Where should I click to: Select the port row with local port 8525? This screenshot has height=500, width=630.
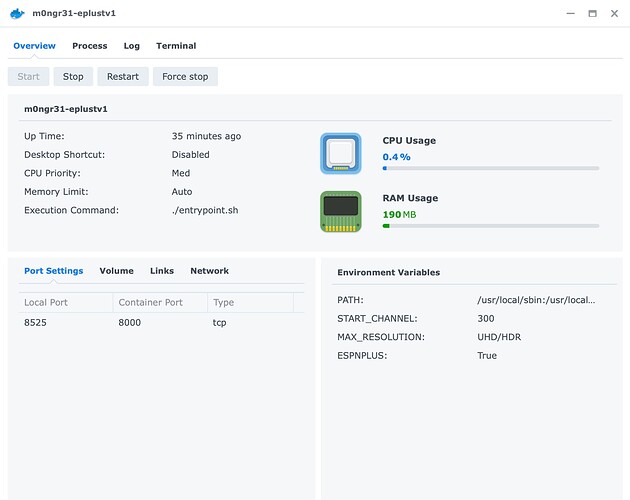[x=160, y=323]
